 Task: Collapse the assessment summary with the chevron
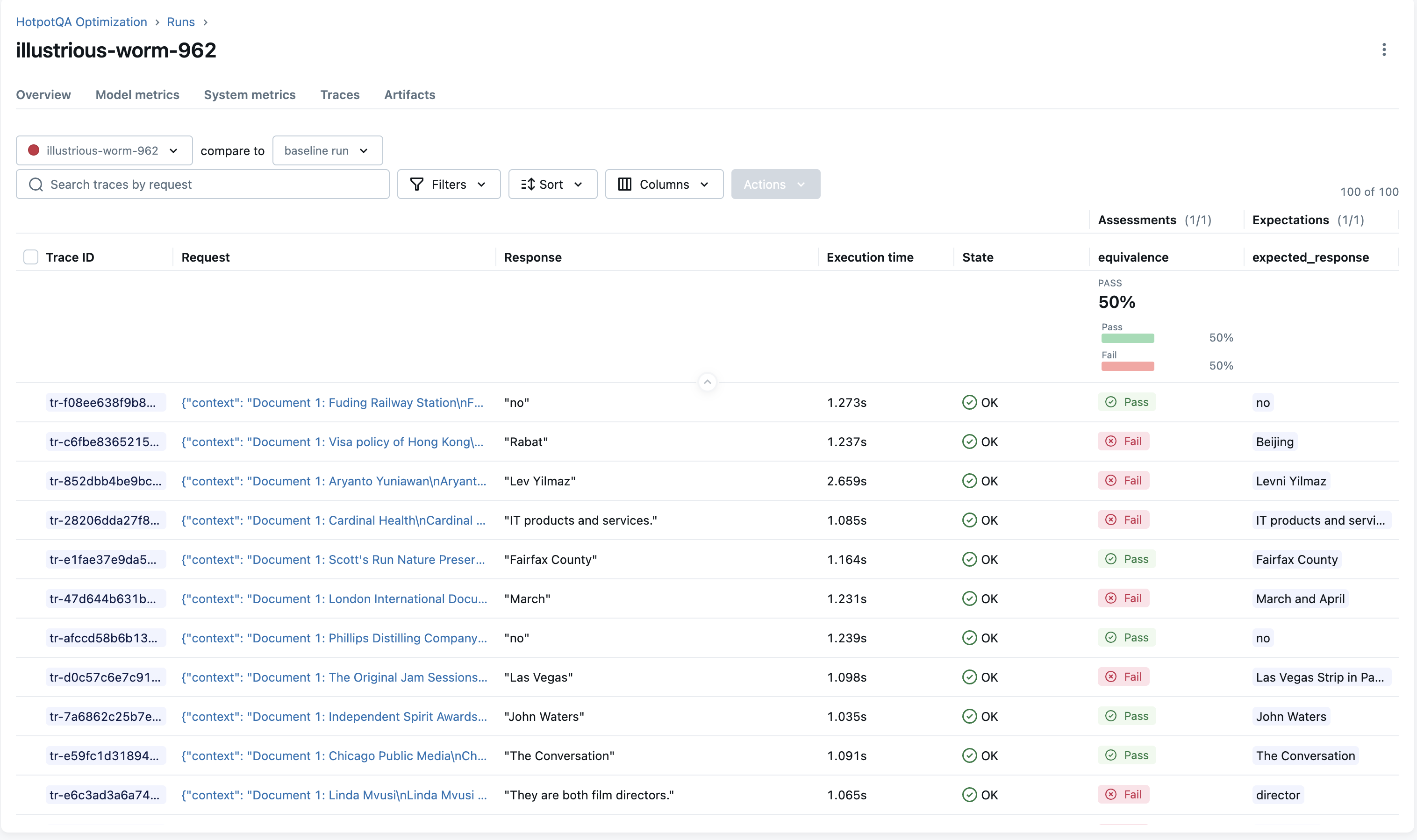[x=707, y=383]
